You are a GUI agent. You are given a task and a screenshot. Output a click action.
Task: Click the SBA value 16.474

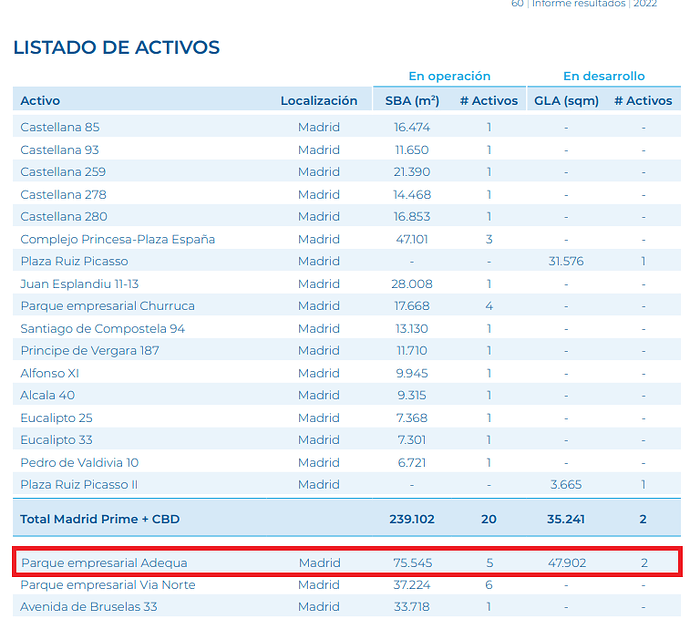(412, 127)
